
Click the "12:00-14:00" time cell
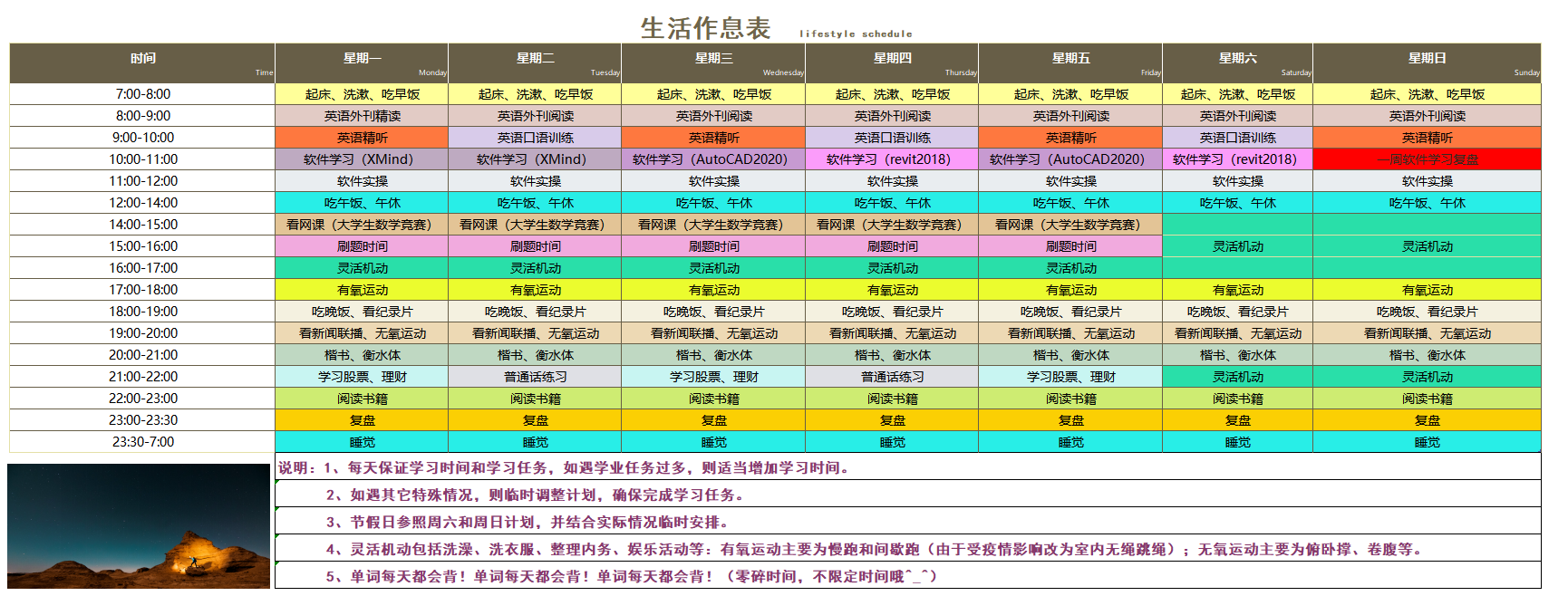pyautogui.click(x=142, y=203)
